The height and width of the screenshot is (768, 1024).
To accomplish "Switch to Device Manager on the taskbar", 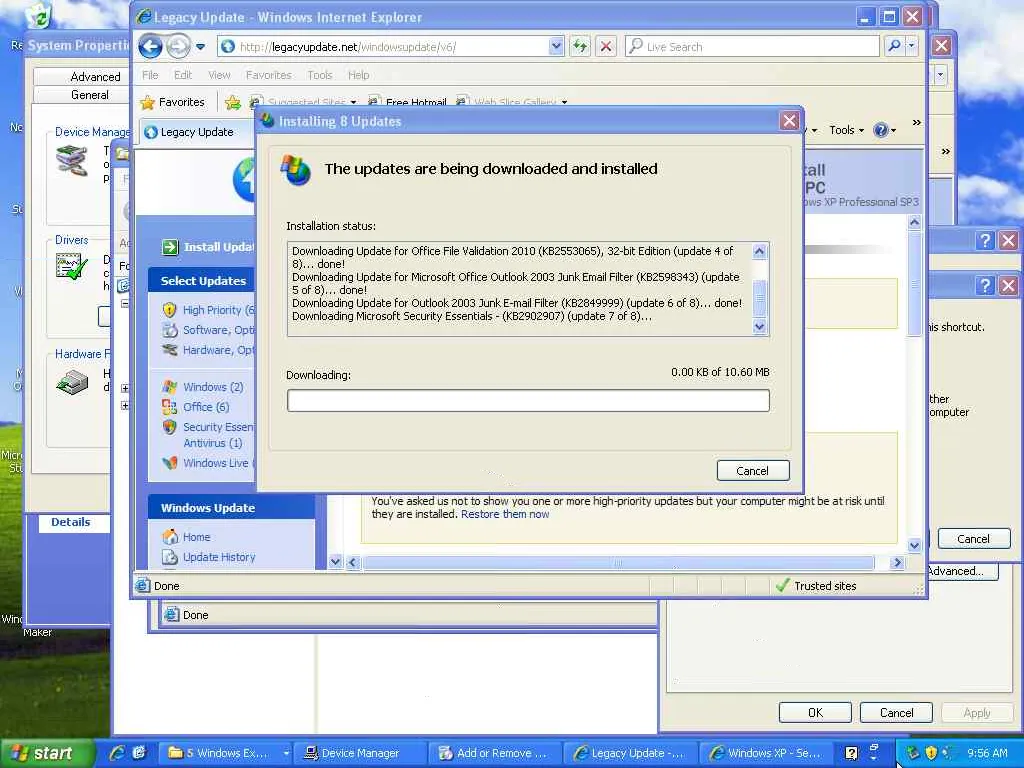I will [359, 753].
